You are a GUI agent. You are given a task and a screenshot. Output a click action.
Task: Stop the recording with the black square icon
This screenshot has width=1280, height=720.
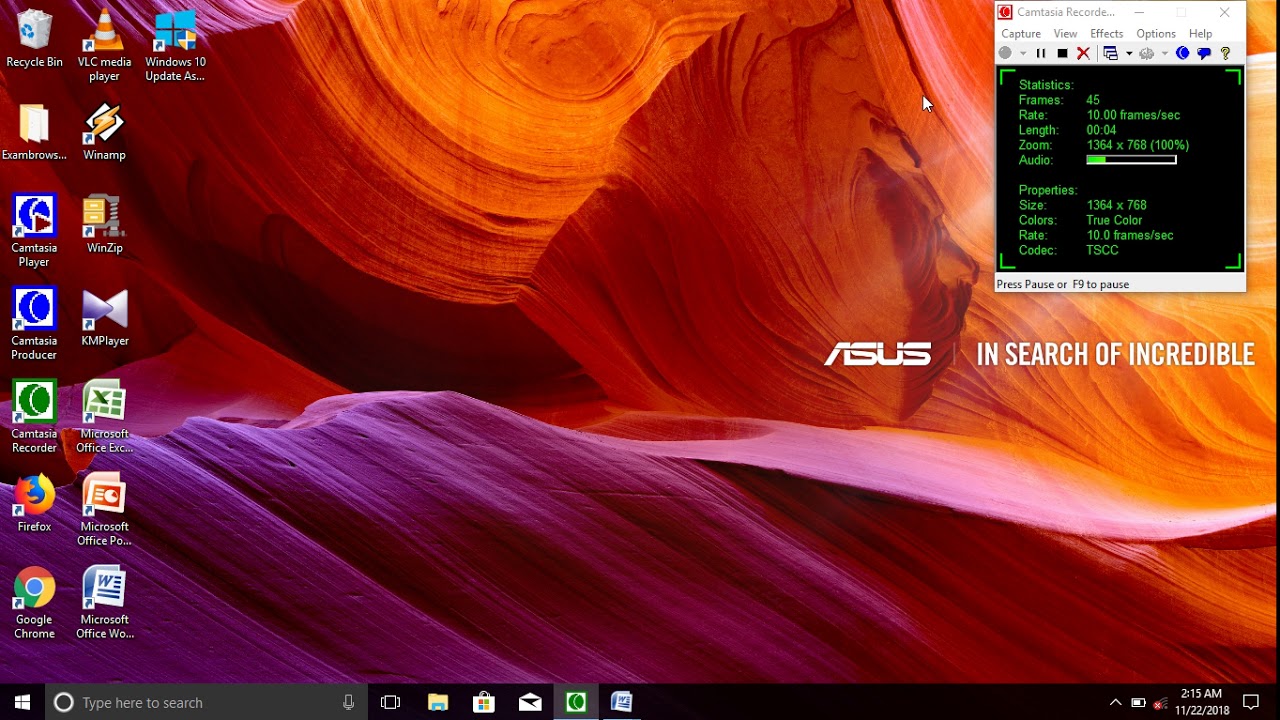click(x=1062, y=53)
